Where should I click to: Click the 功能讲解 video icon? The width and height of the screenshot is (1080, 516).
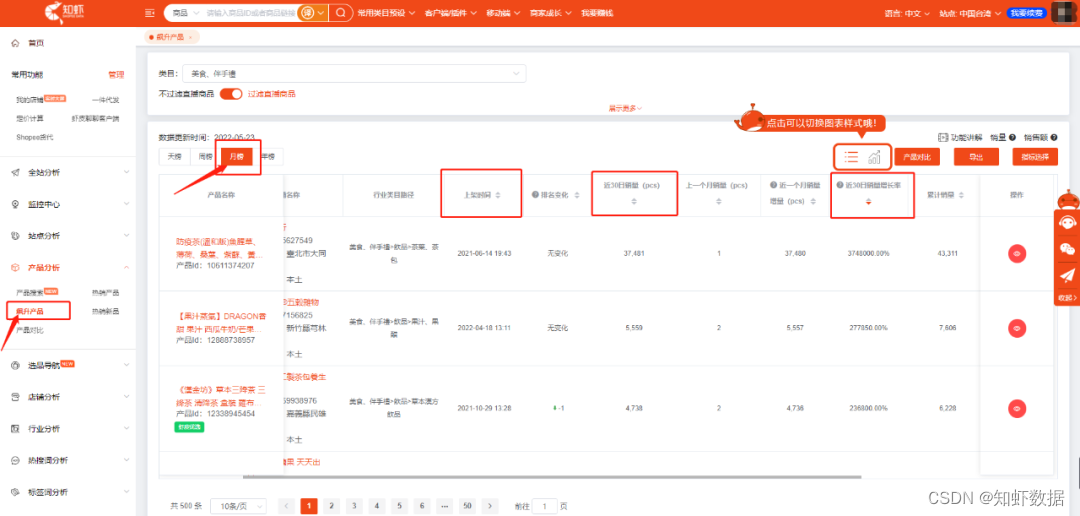pyautogui.click(x=944, y=138)
